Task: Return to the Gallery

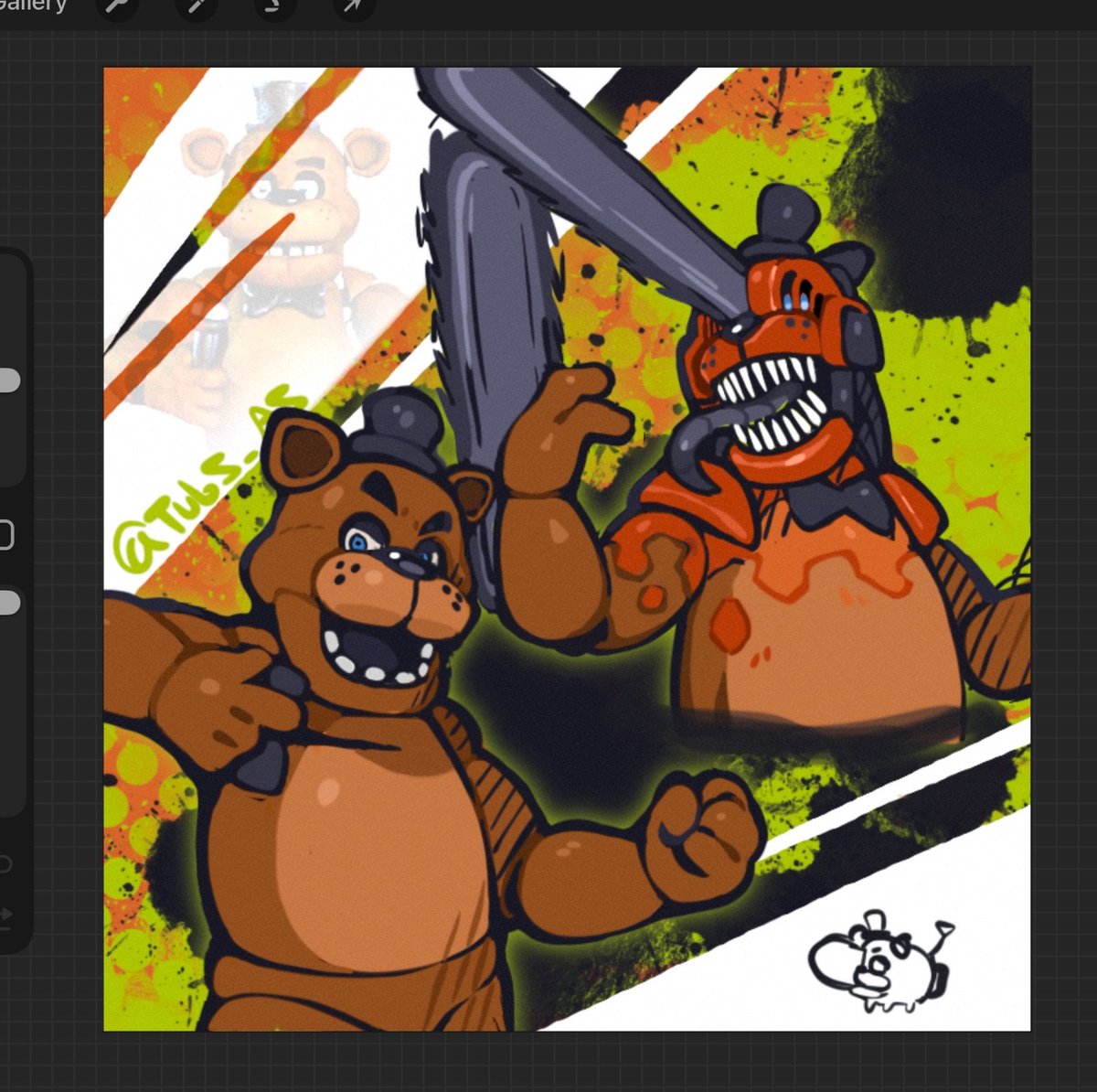Action: (x=32, y=5)
